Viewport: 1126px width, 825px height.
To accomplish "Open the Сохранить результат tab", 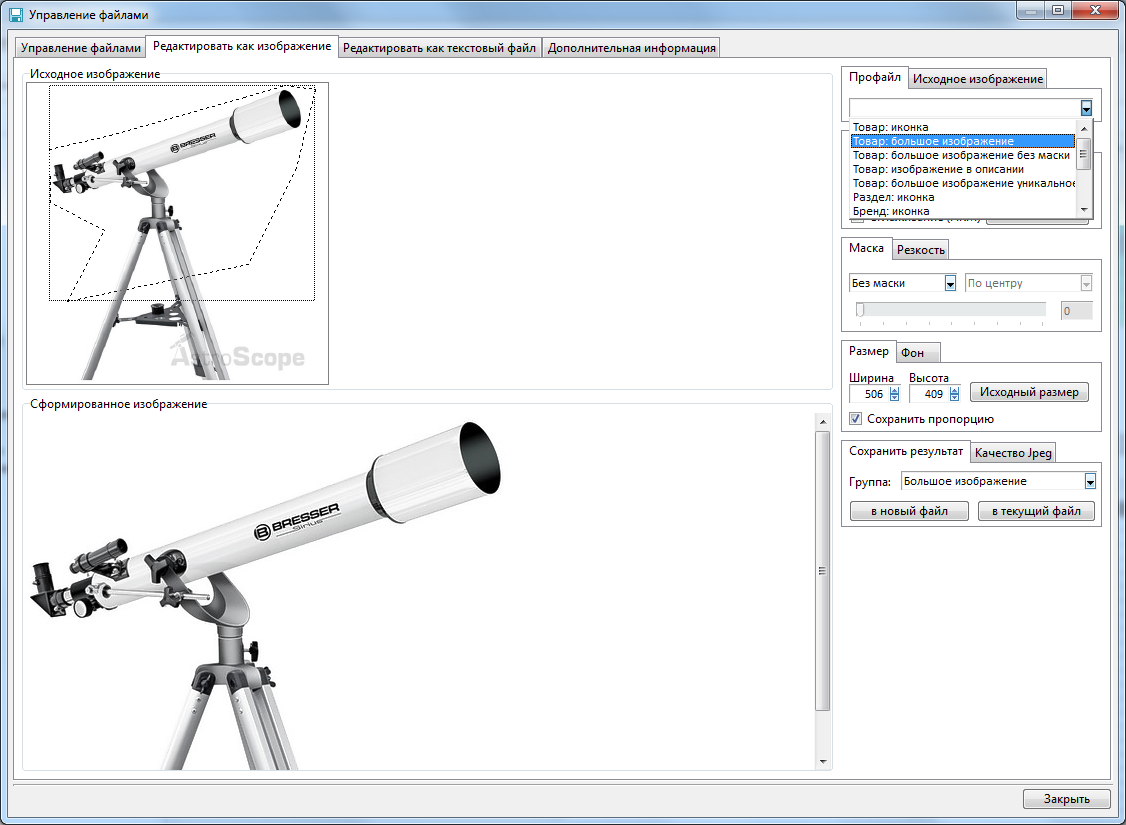I will click(906, 451).
